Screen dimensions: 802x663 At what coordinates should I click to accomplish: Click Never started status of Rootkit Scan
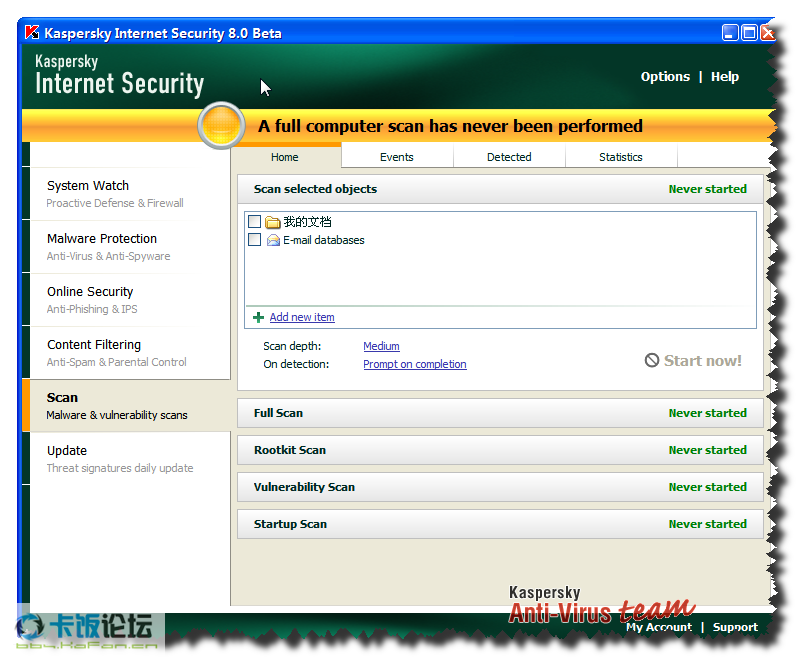(708, 450)
